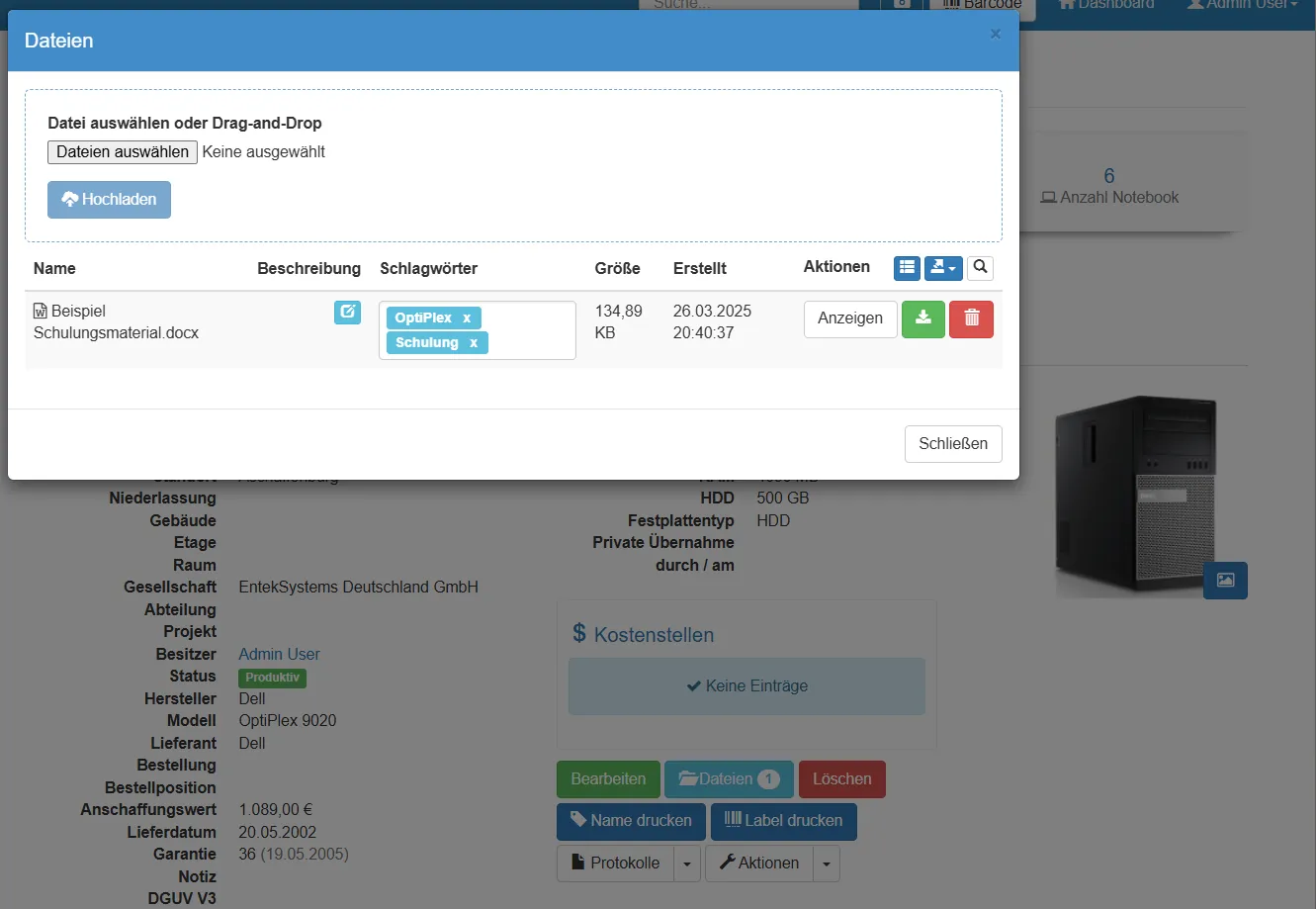1316x909 pixels.
Task: Open the Admin User owner link
Action: tap(279, 654)
